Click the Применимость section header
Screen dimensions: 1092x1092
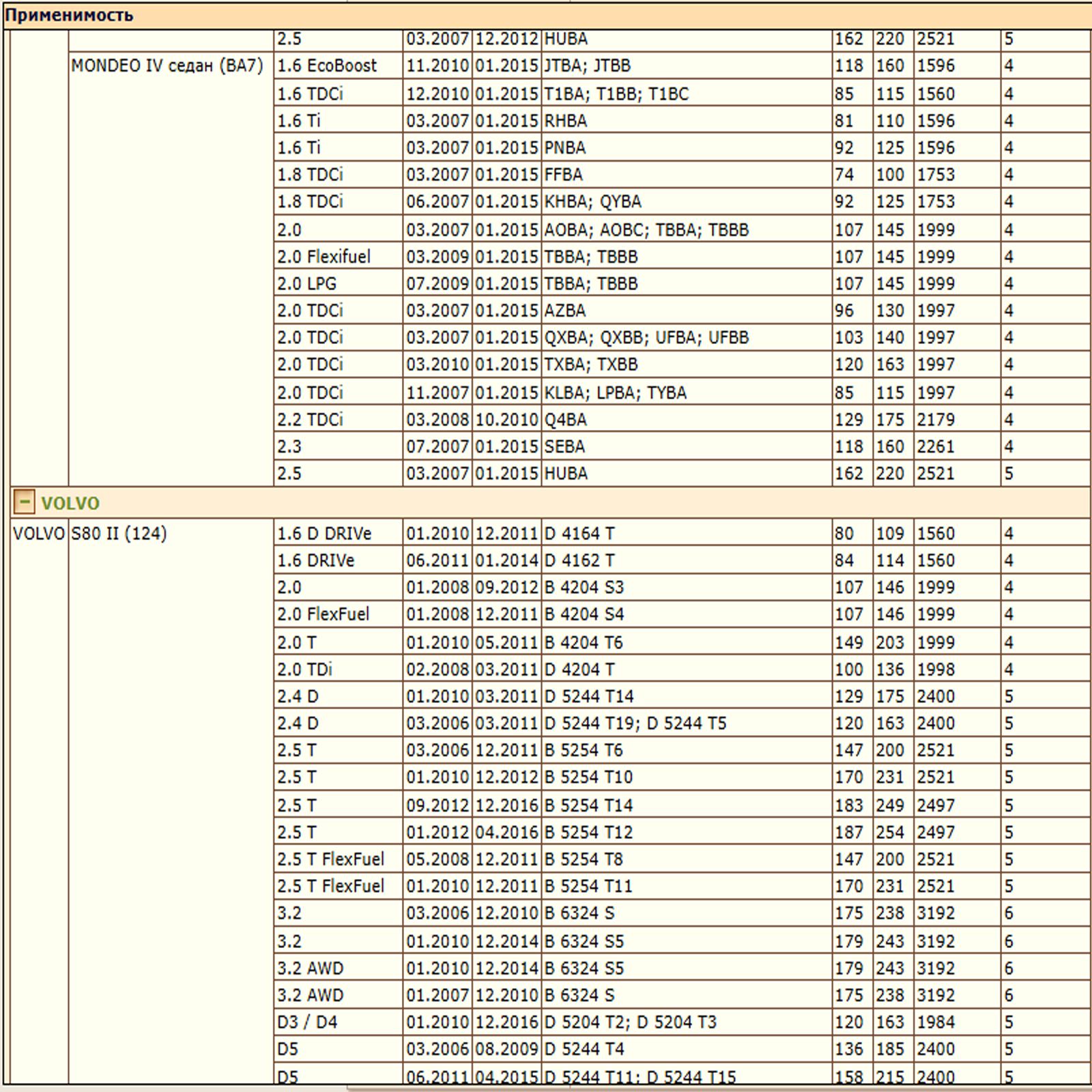pyautogui.click(x=69, y=15)
